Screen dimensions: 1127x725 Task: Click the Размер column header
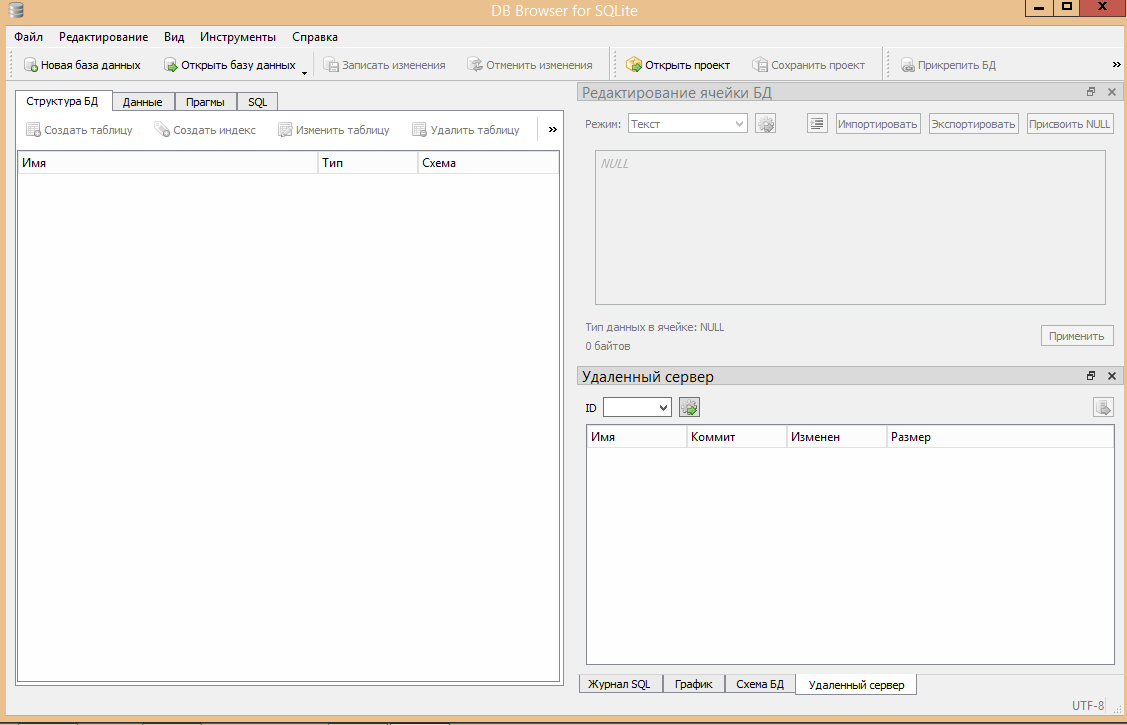1000,437
